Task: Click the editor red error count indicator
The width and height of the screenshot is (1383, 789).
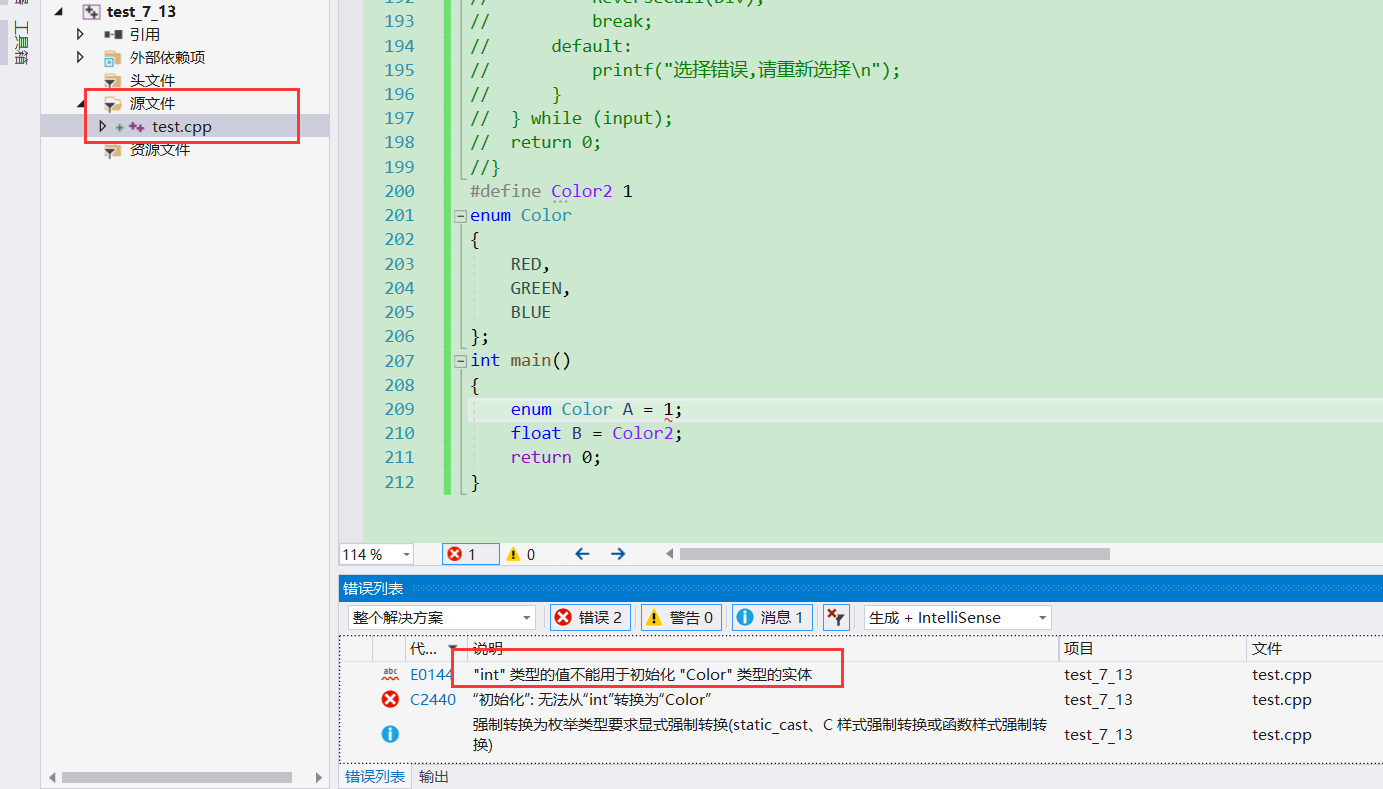Action: click(x=470, y=554)
